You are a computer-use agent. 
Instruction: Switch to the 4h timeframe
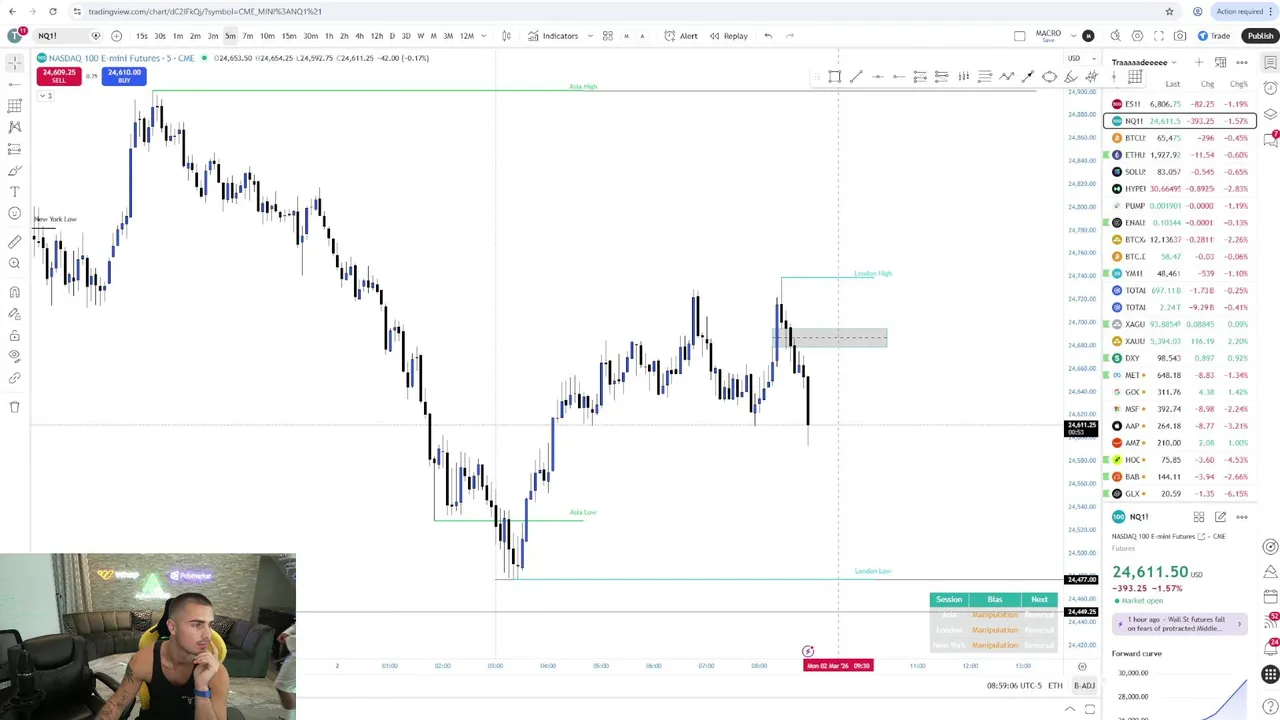359,36
